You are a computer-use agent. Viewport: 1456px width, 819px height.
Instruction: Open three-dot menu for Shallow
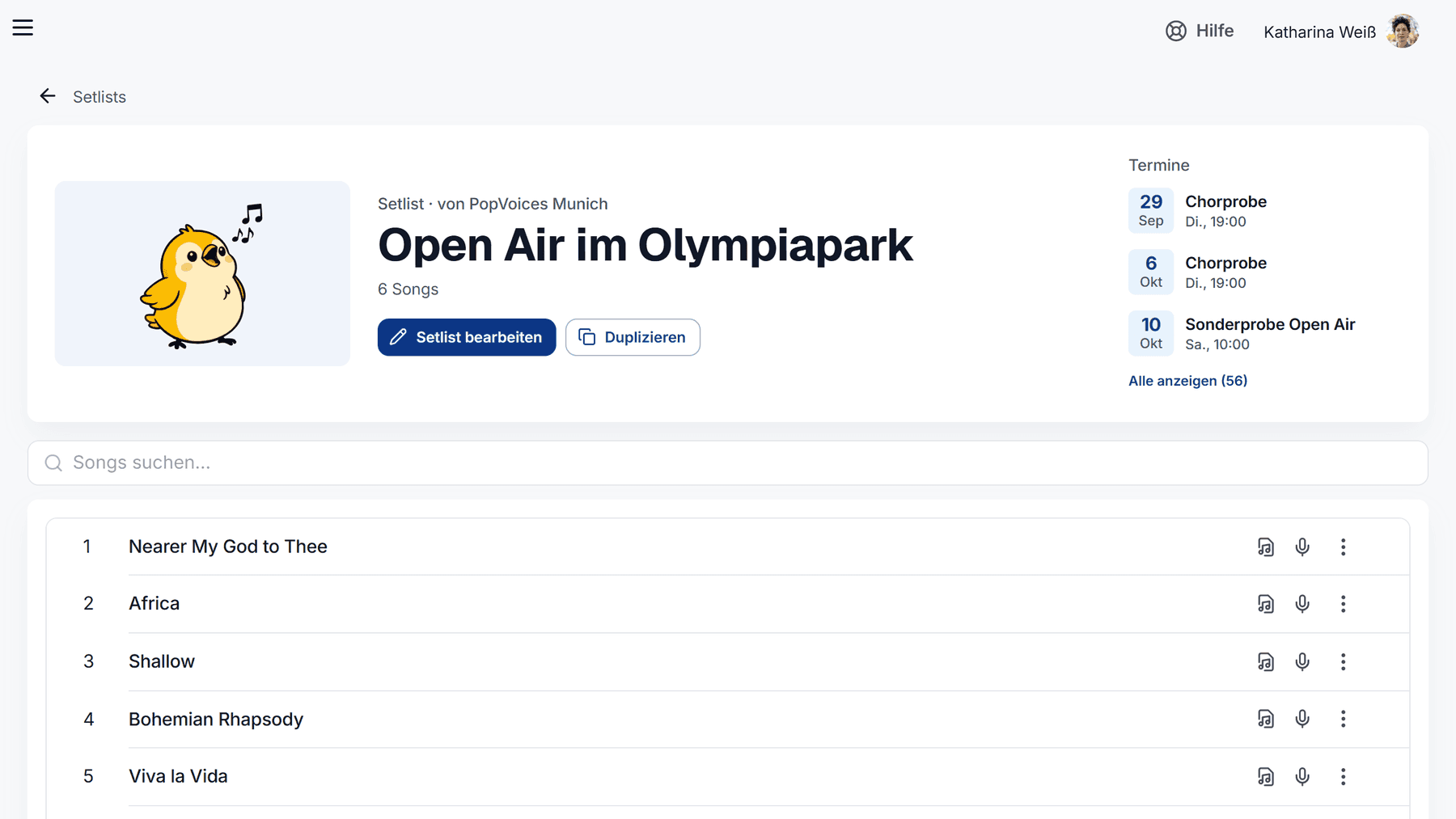[x=1344, y=662]
